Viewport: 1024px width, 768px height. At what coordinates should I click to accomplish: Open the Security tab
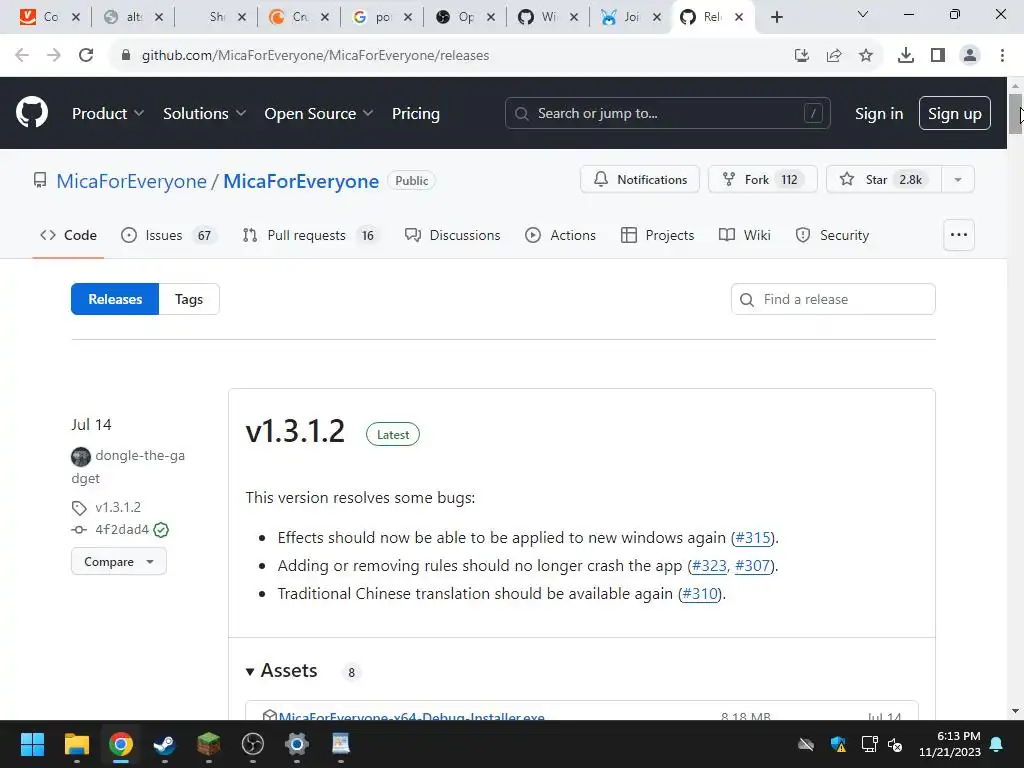pos(832,235)
